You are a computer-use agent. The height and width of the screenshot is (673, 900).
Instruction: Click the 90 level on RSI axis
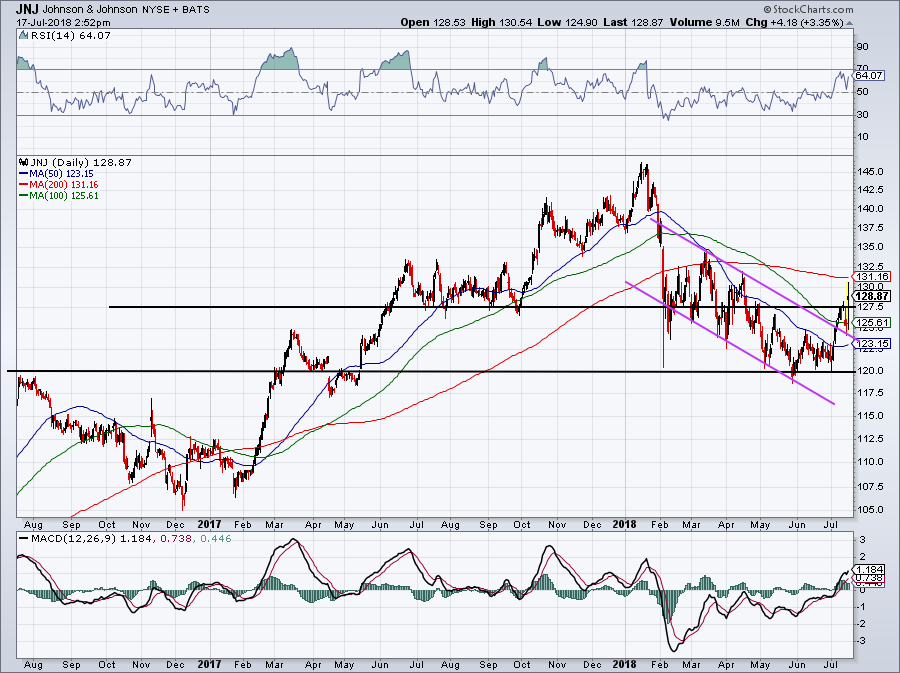pyautogui.click(x=863, y=46)
